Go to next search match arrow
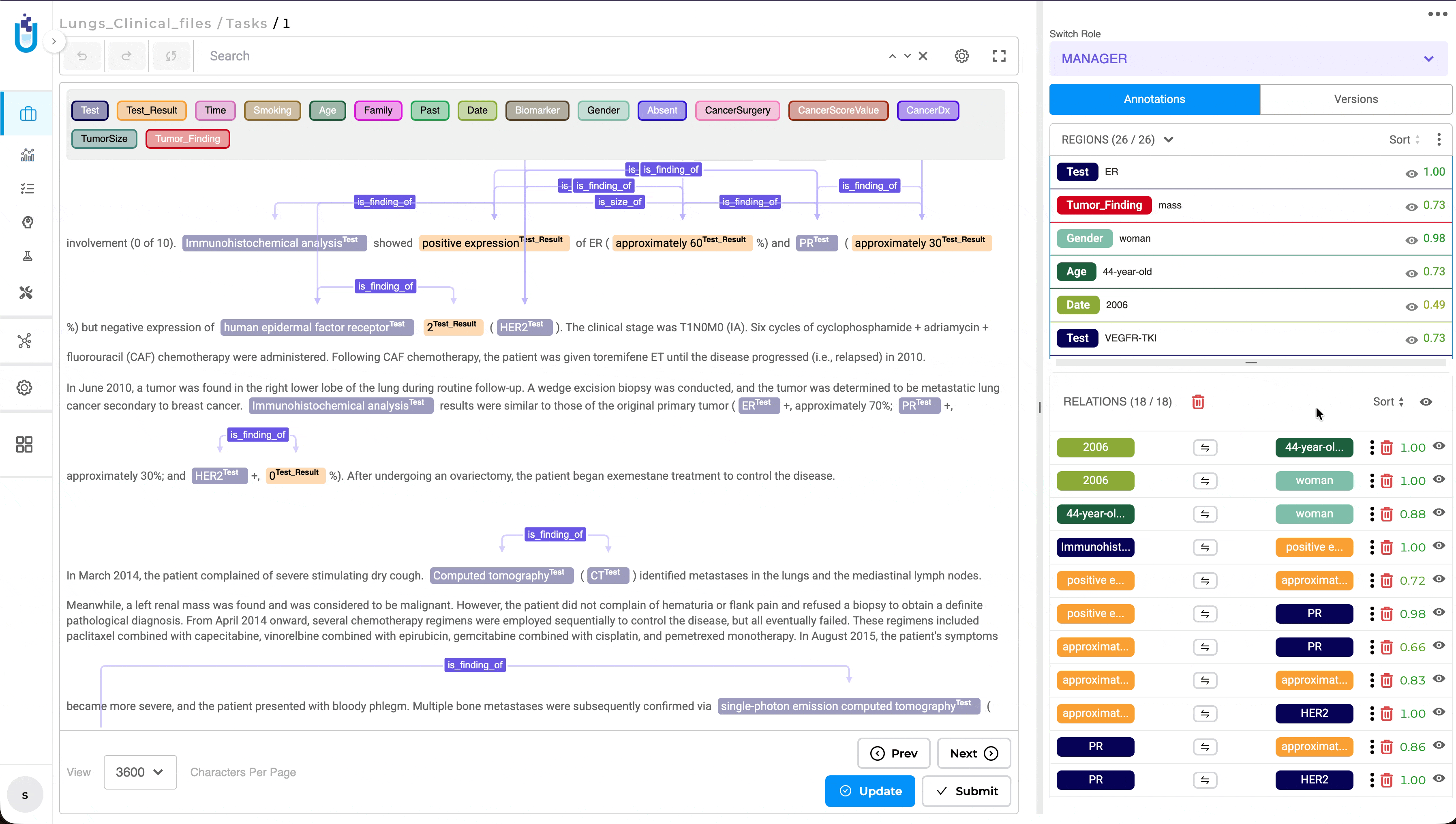 (907, 56)
